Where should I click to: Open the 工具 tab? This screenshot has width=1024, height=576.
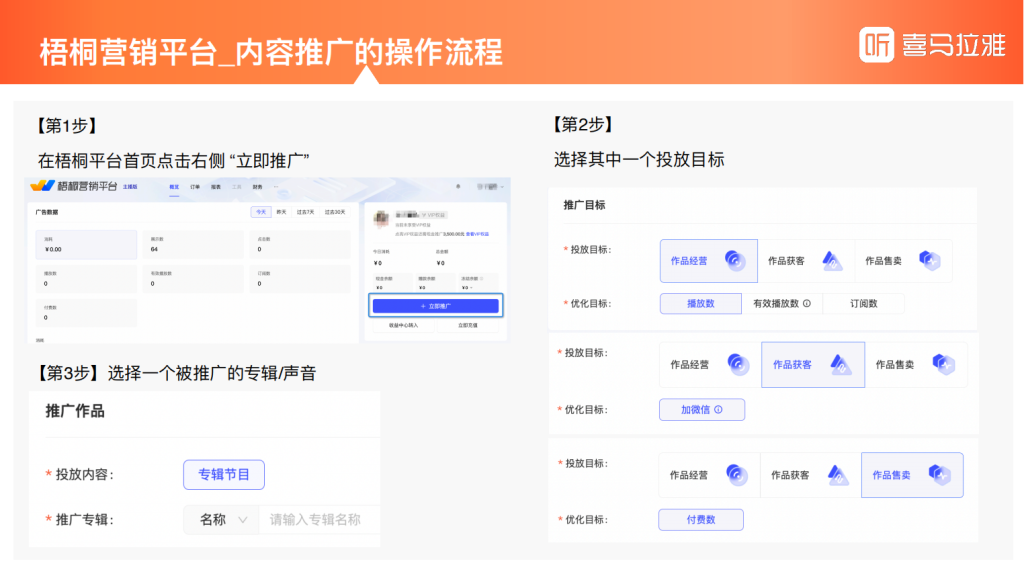click(236, 187)
